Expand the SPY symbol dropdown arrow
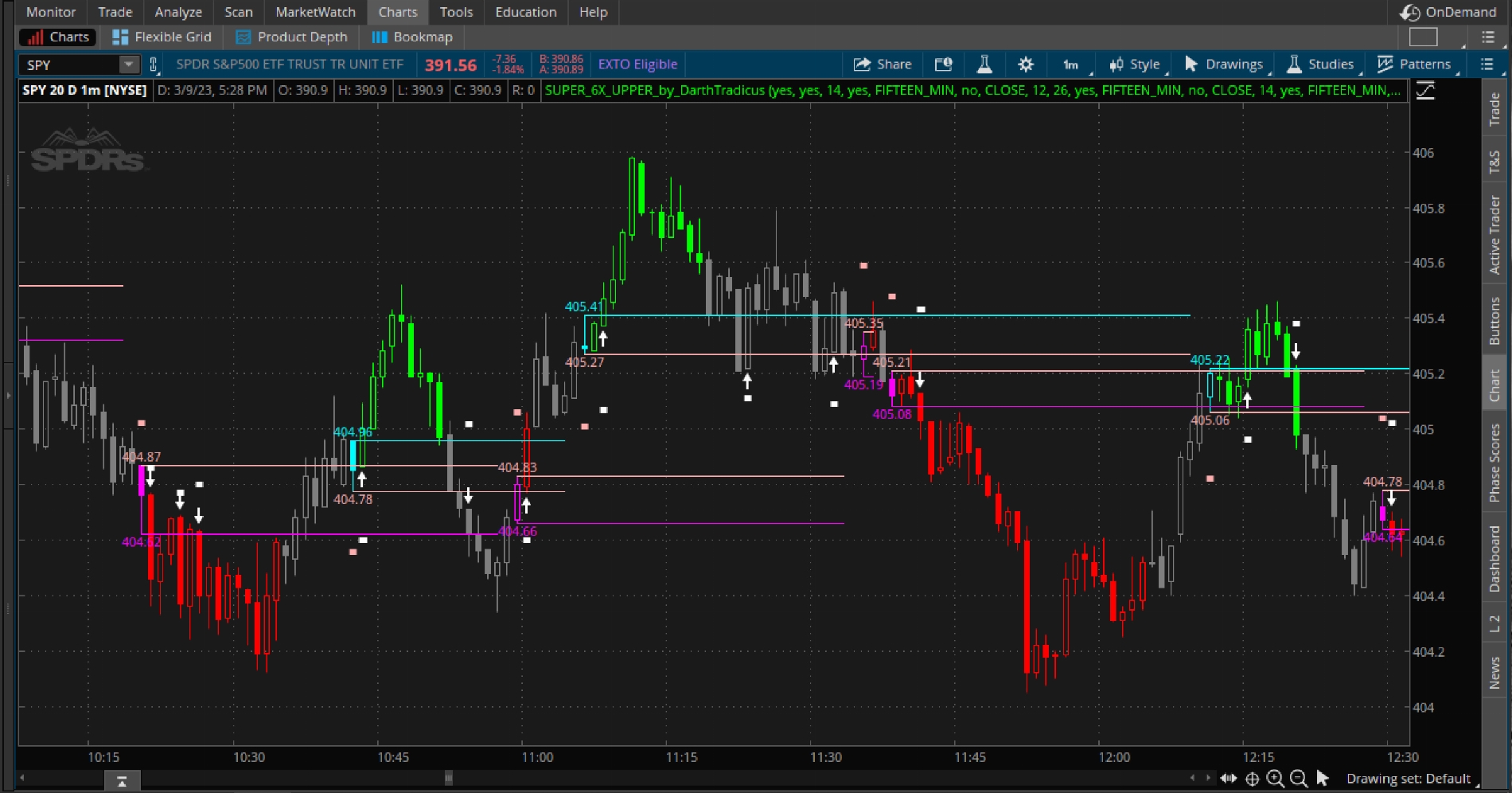1512x793 pixels. (x=127, y=64)
